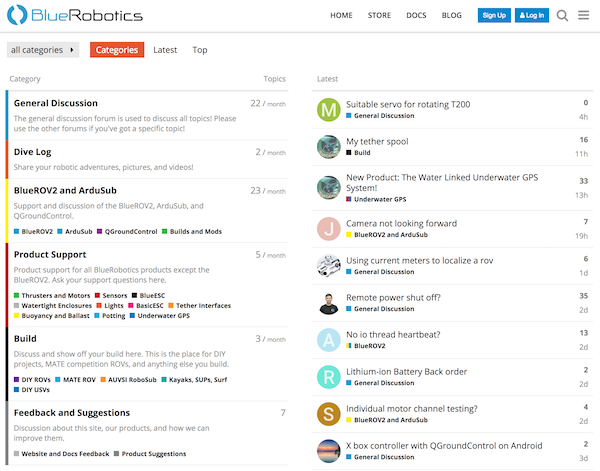This screenshot has height=471, width=600.
Task: Click the Sign Up button
Action: point(494,16)
